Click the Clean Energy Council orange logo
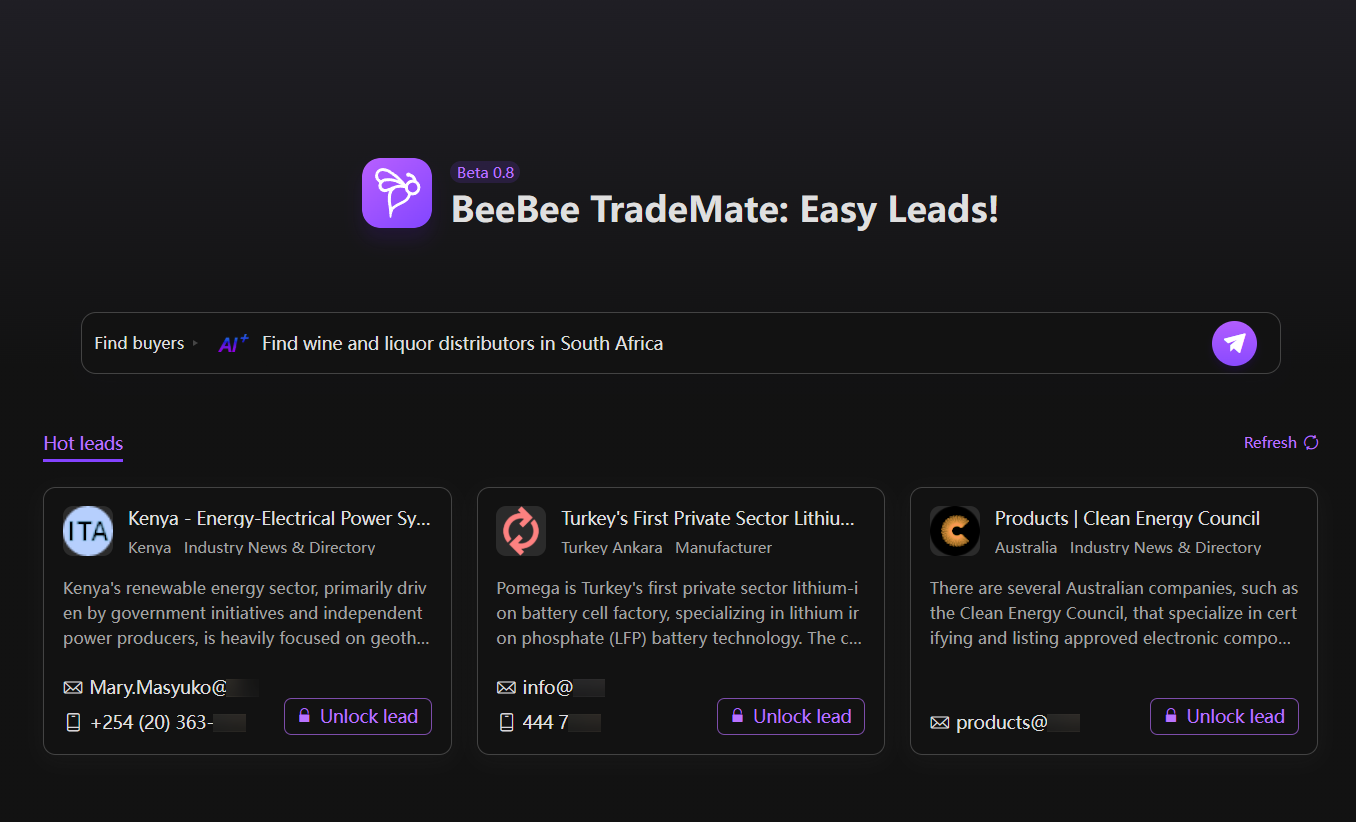This screenshot has height=822, width=1356. 955,531
